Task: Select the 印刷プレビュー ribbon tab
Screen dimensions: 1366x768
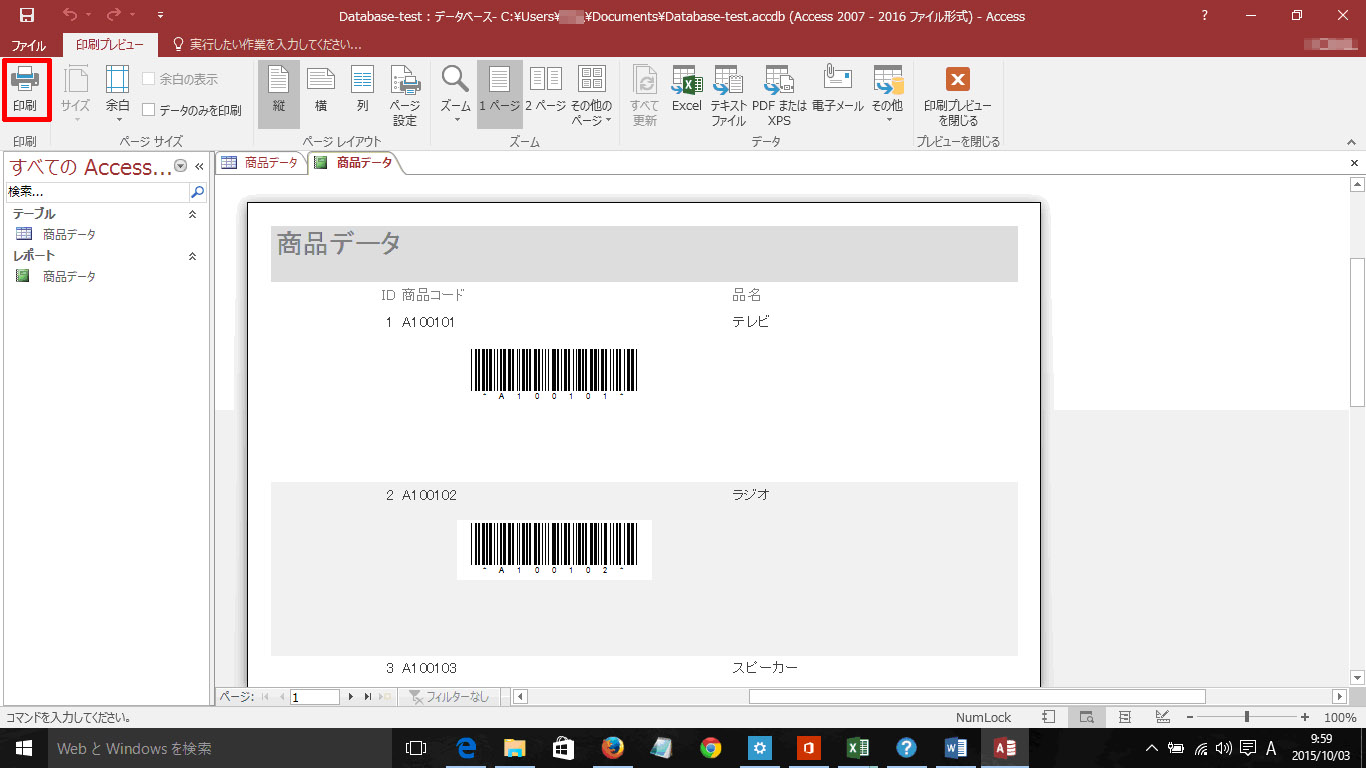Action: (x=110, y=45)
